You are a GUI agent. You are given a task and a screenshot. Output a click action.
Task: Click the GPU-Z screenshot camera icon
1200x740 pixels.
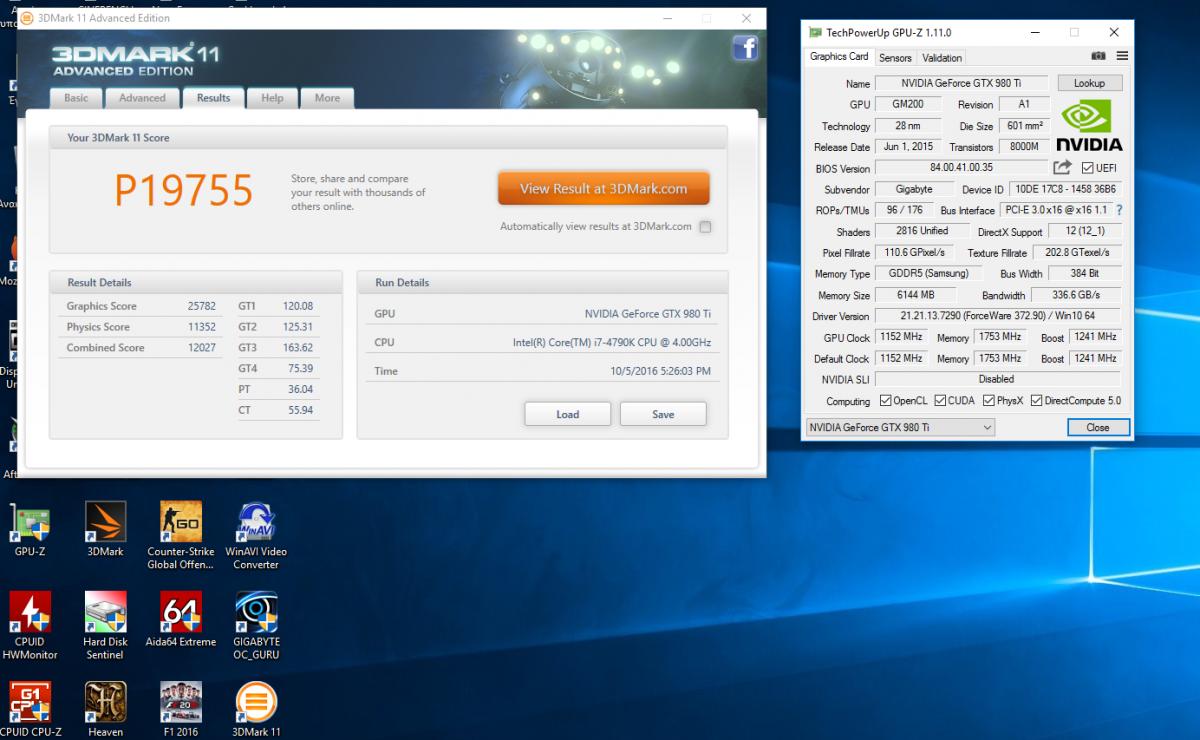pos(1099,57)
